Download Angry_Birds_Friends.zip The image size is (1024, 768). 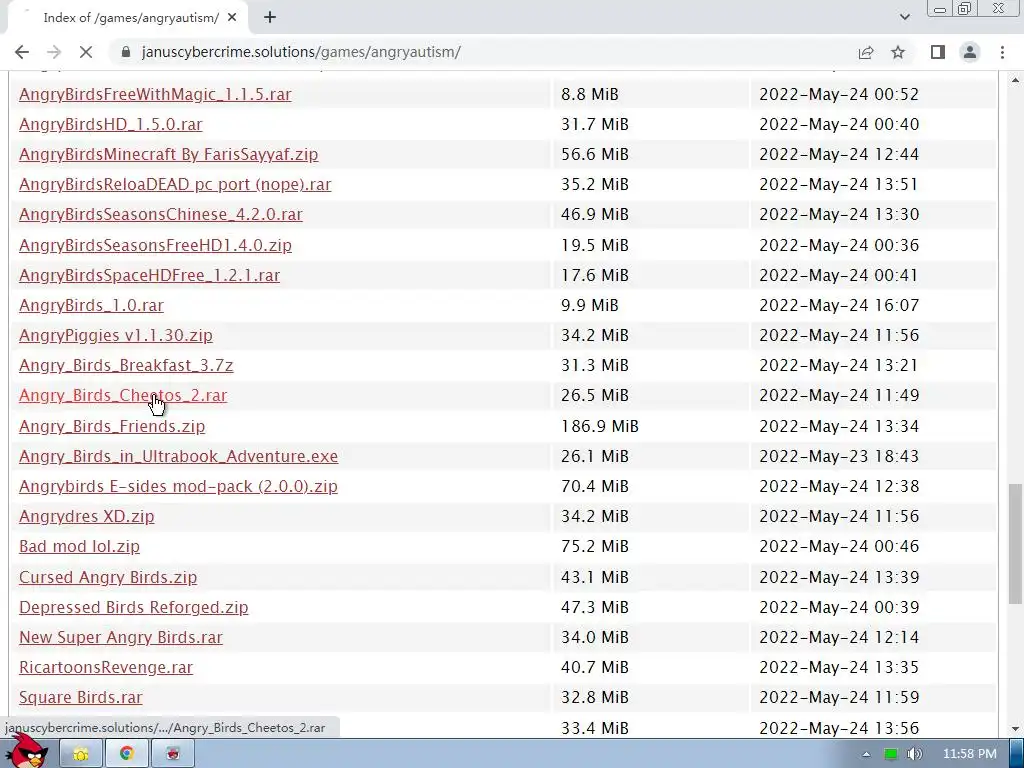[x=112, y=426]
